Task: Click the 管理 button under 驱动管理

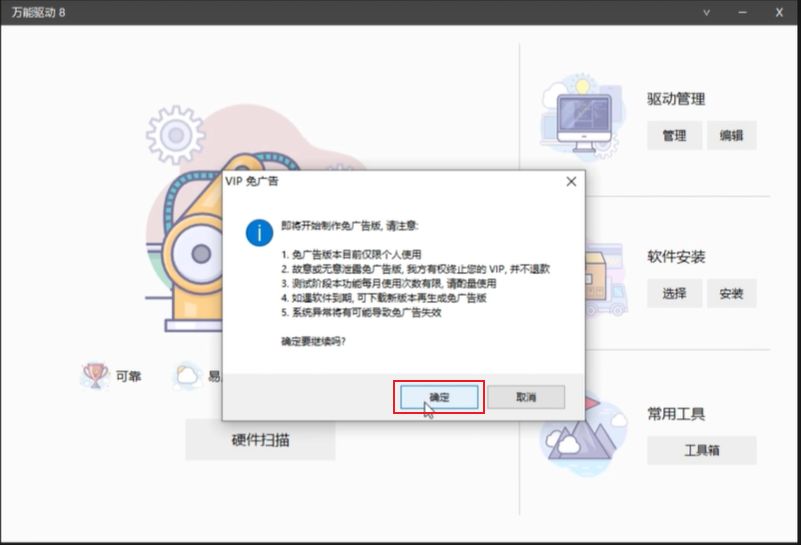Action: point(674,135)
